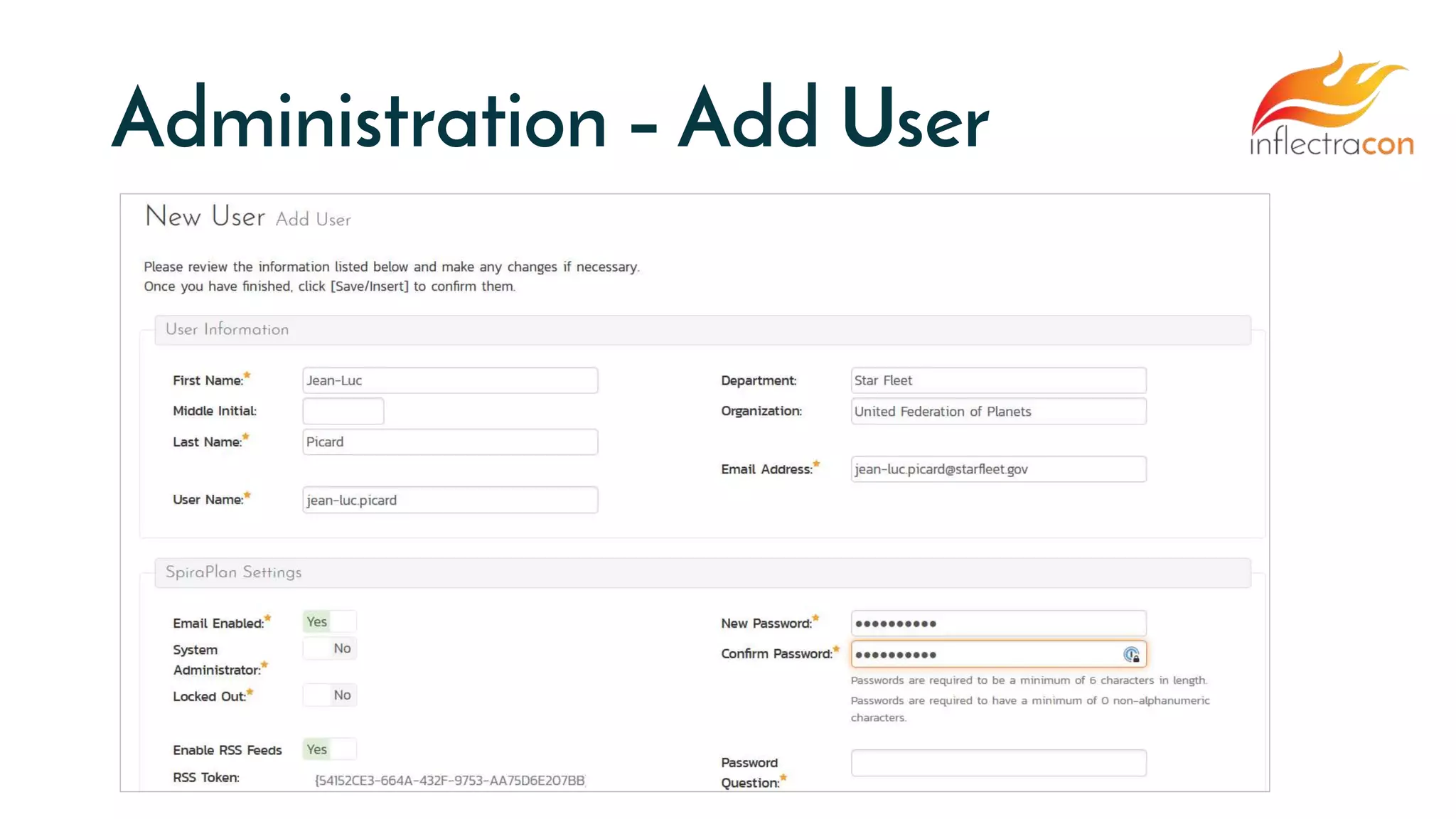Click the Email Address input field

pyautogui.click(x=998, y=469)
